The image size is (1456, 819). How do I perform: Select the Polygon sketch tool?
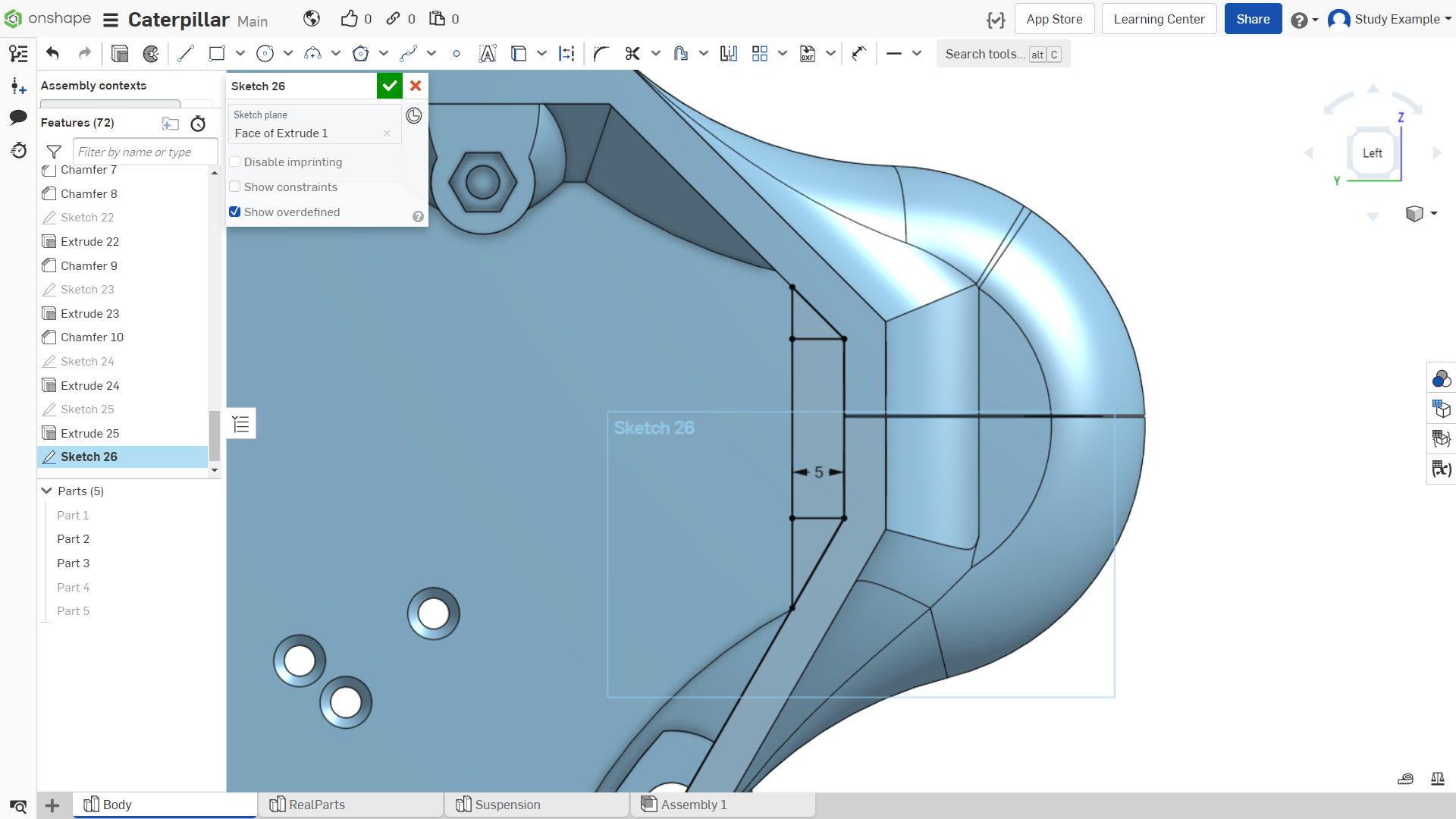tap(360, 54)
